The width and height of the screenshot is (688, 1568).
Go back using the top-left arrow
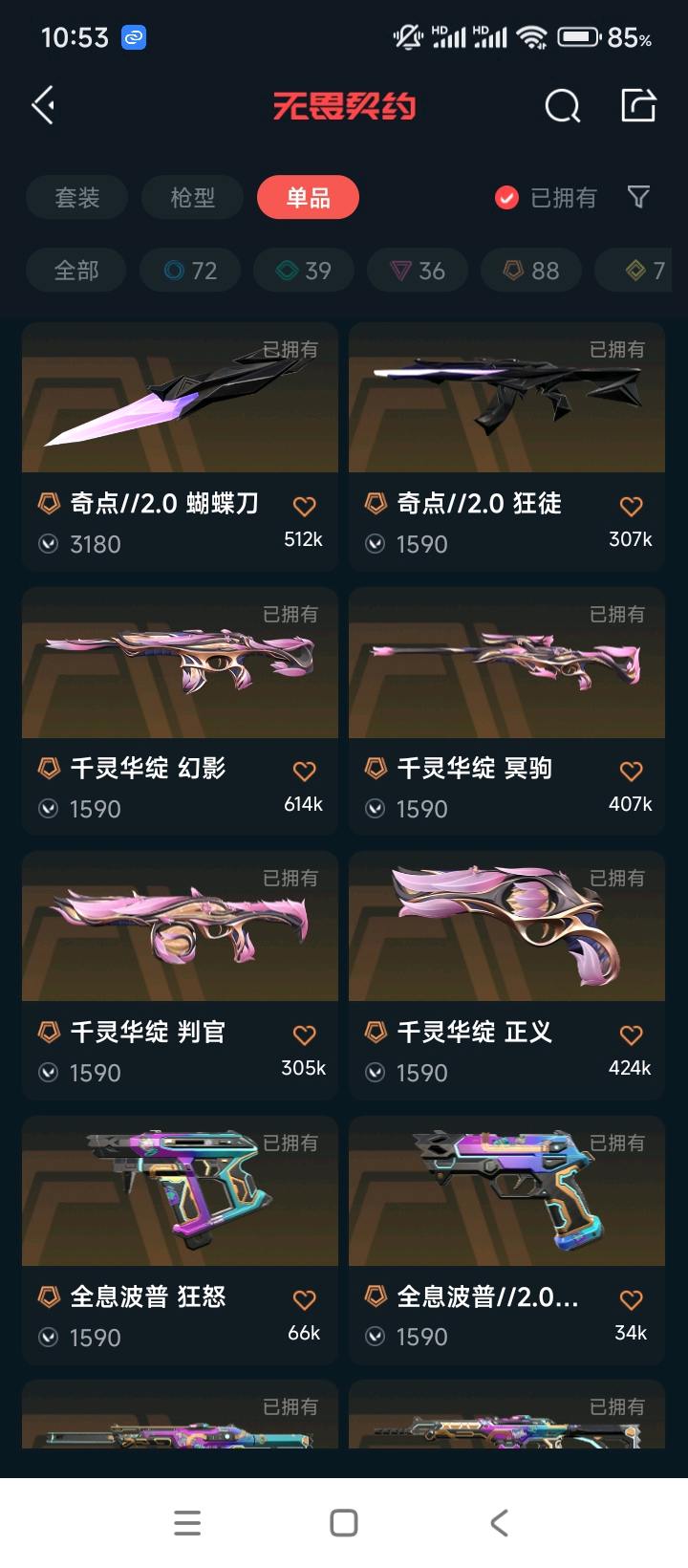43,105
